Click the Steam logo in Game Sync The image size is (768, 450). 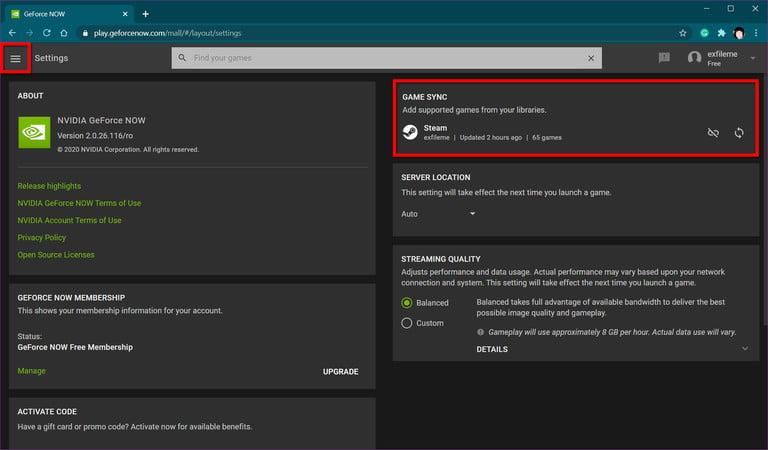(x=410, y=132)
